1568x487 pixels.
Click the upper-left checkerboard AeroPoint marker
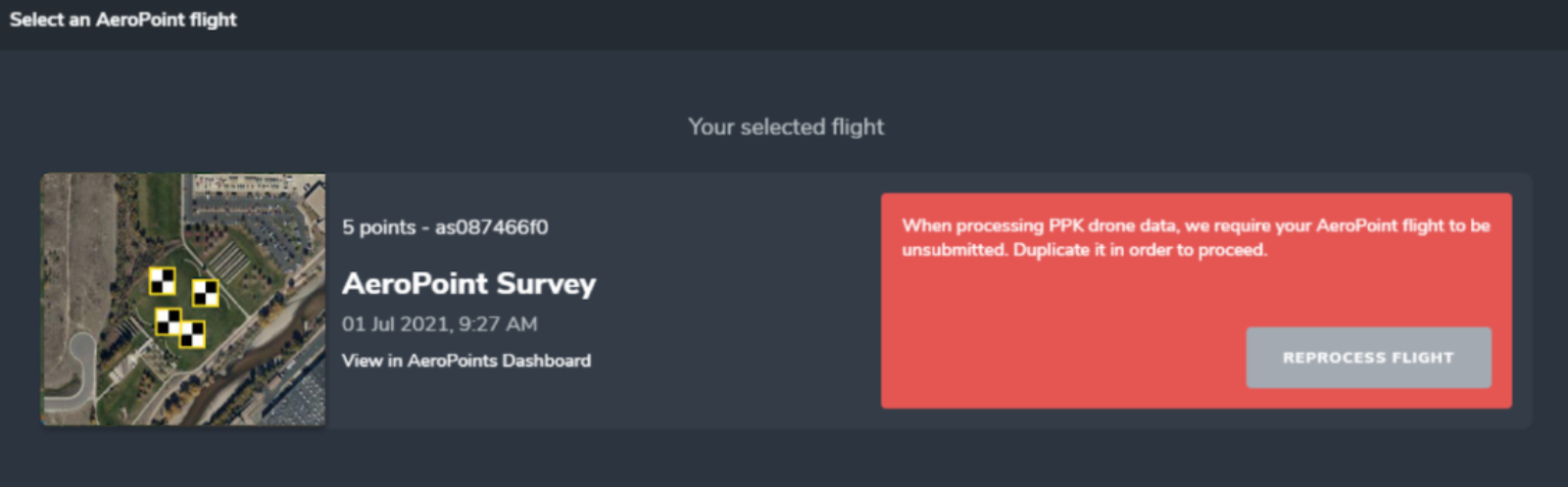click(x=162, y=281)
